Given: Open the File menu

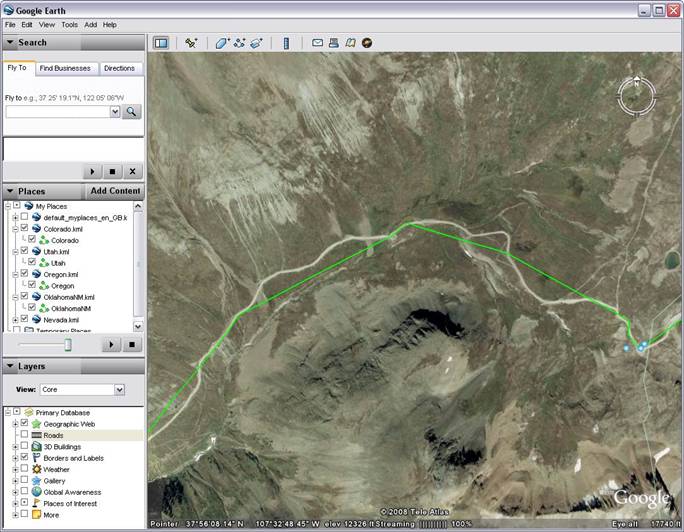Looking at the screenshot, I should [10, 25].
